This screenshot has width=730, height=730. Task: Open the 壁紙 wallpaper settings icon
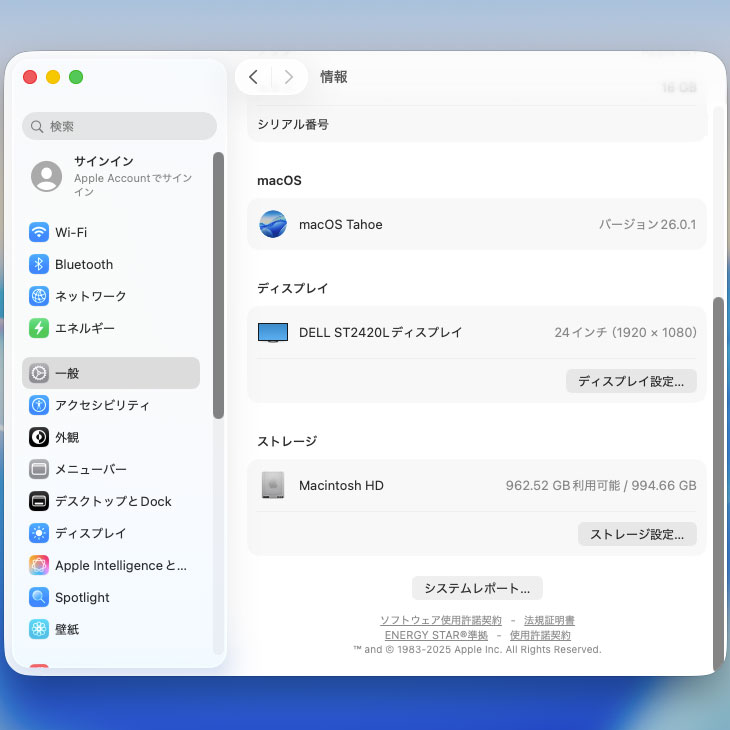pyautogui.click(x=39, y=629)
